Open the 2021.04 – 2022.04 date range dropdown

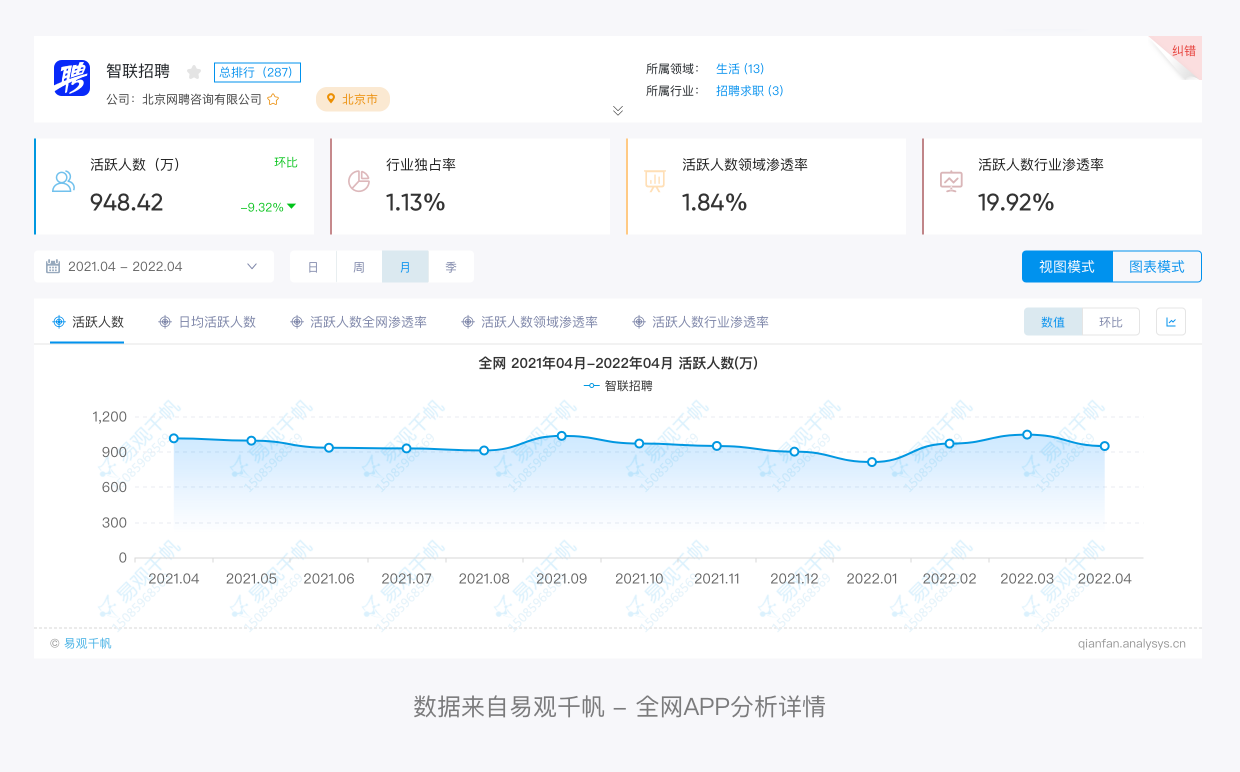point(154,267)
